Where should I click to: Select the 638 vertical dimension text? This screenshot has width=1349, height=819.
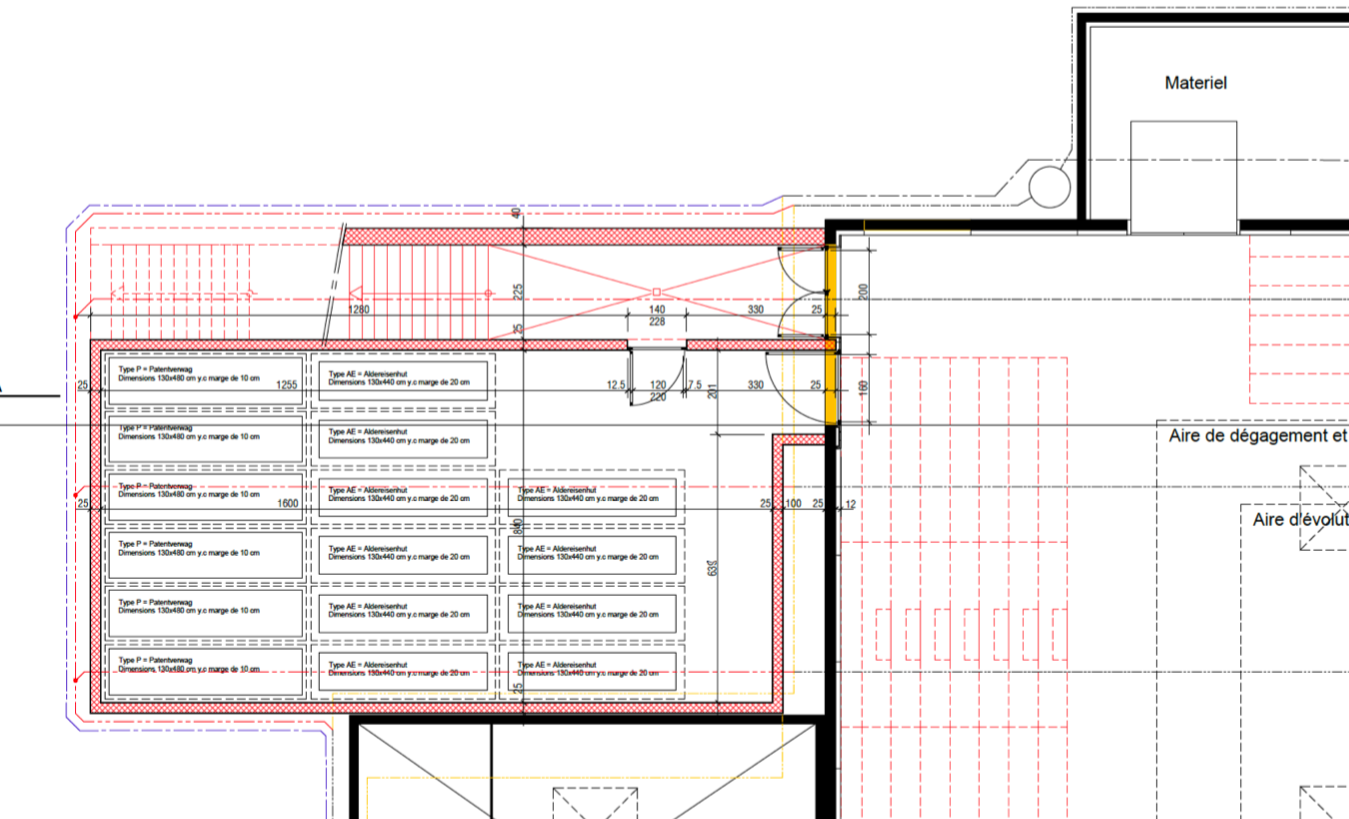(713, 568)
